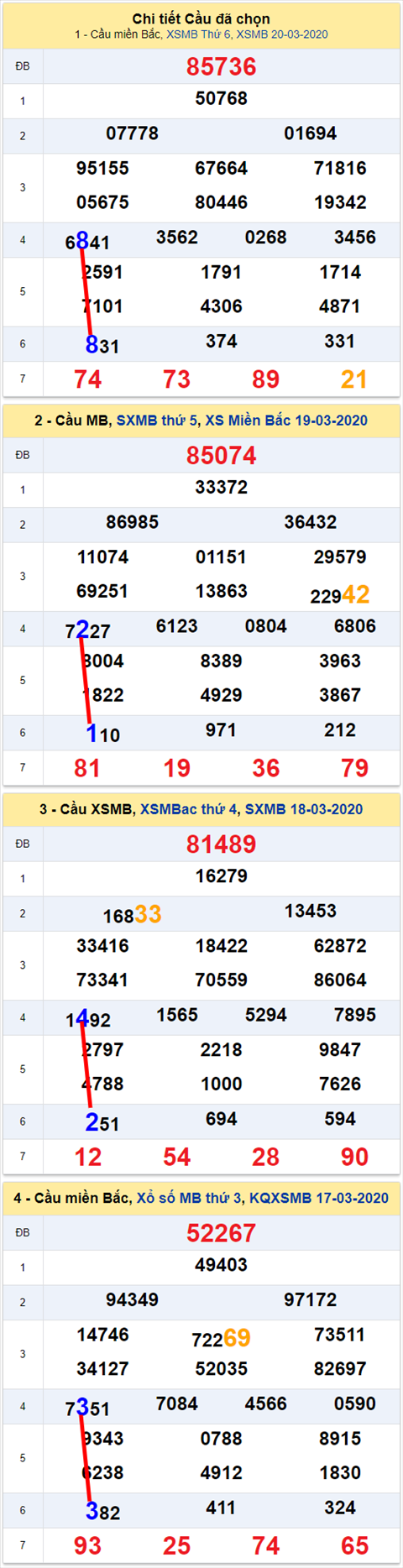Screen dimensions: 403x1568
Task: Click the number 4306
Action: click(x=222, y=306)
